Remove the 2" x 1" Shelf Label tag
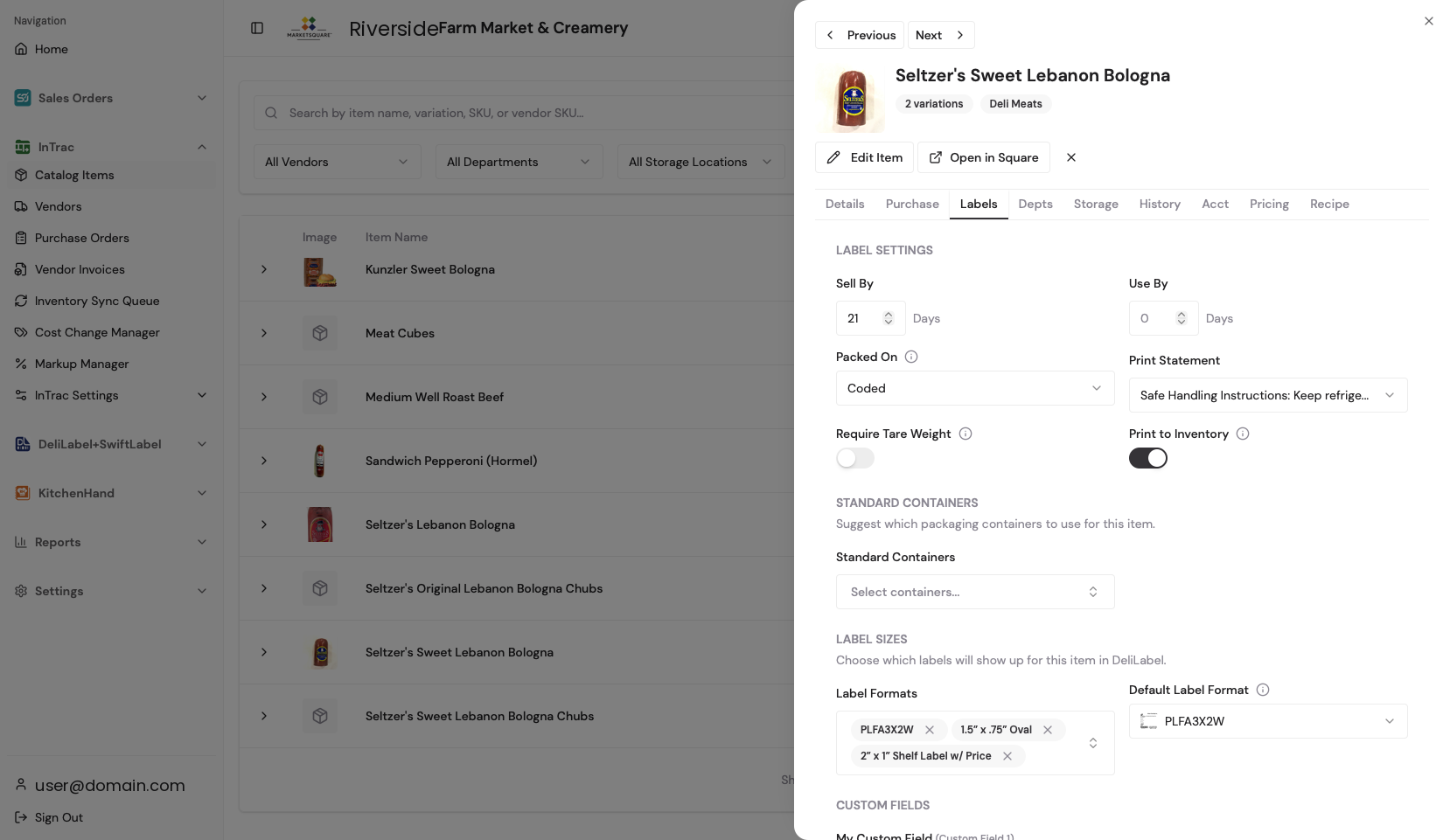The height and width of the screenshot is (840, 1450). click(1007, 756)
